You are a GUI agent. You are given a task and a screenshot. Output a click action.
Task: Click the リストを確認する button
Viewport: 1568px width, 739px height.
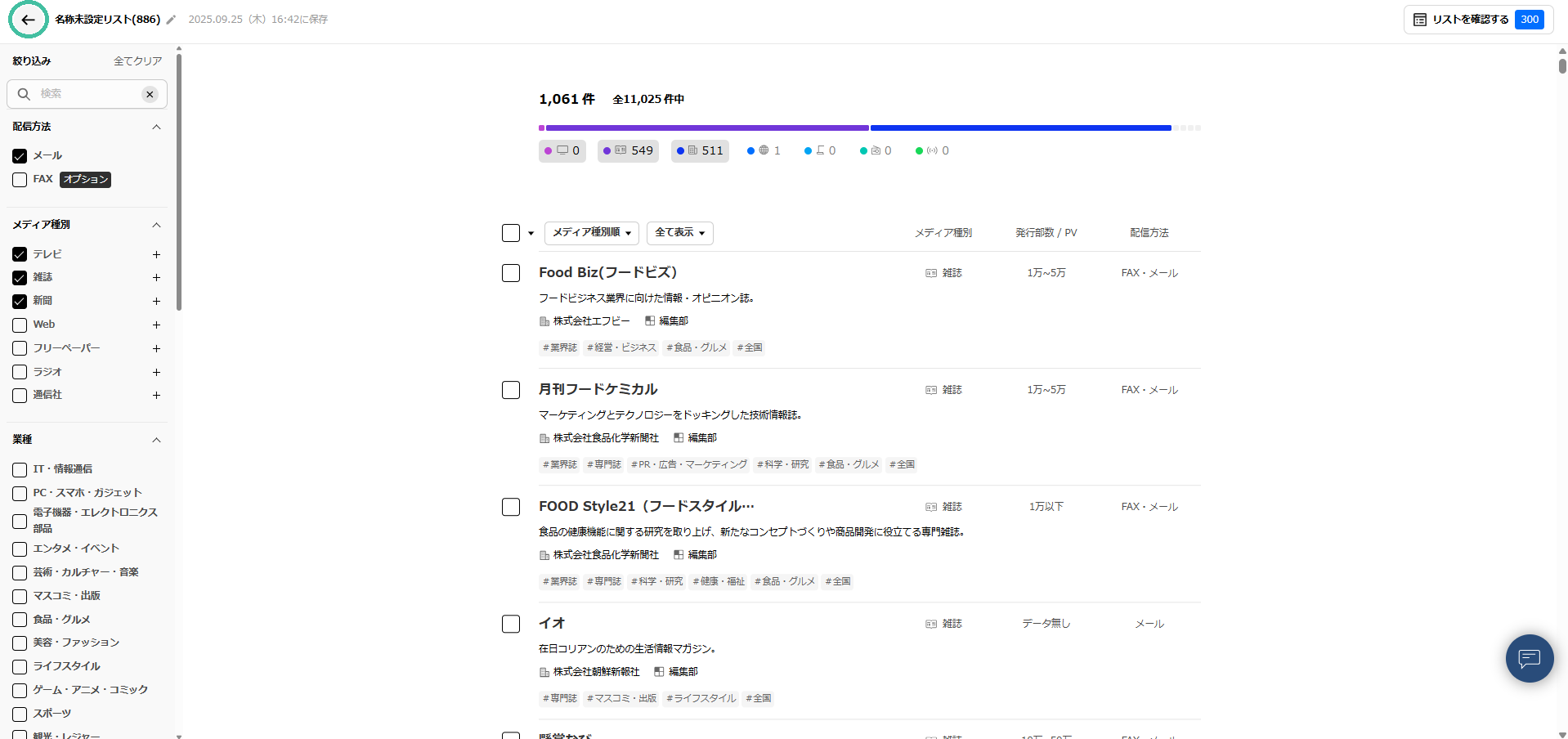[x=1477, y=20]
